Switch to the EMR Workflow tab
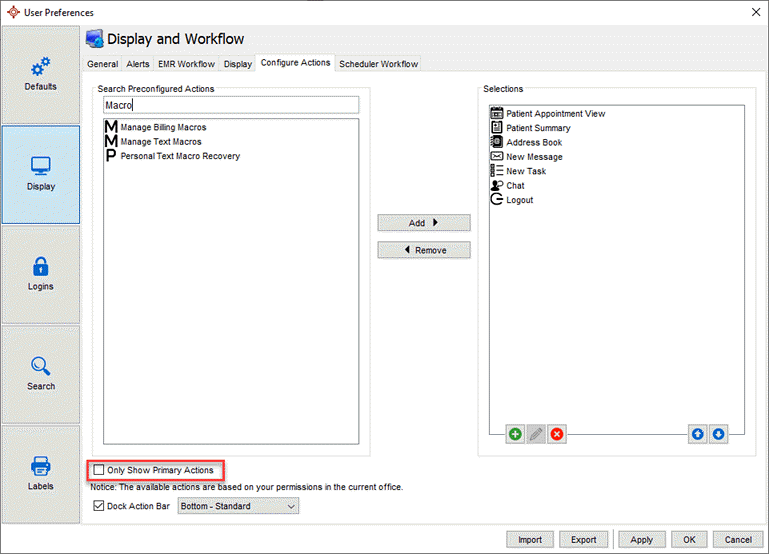The image size is (769, 554). point(186,64)
